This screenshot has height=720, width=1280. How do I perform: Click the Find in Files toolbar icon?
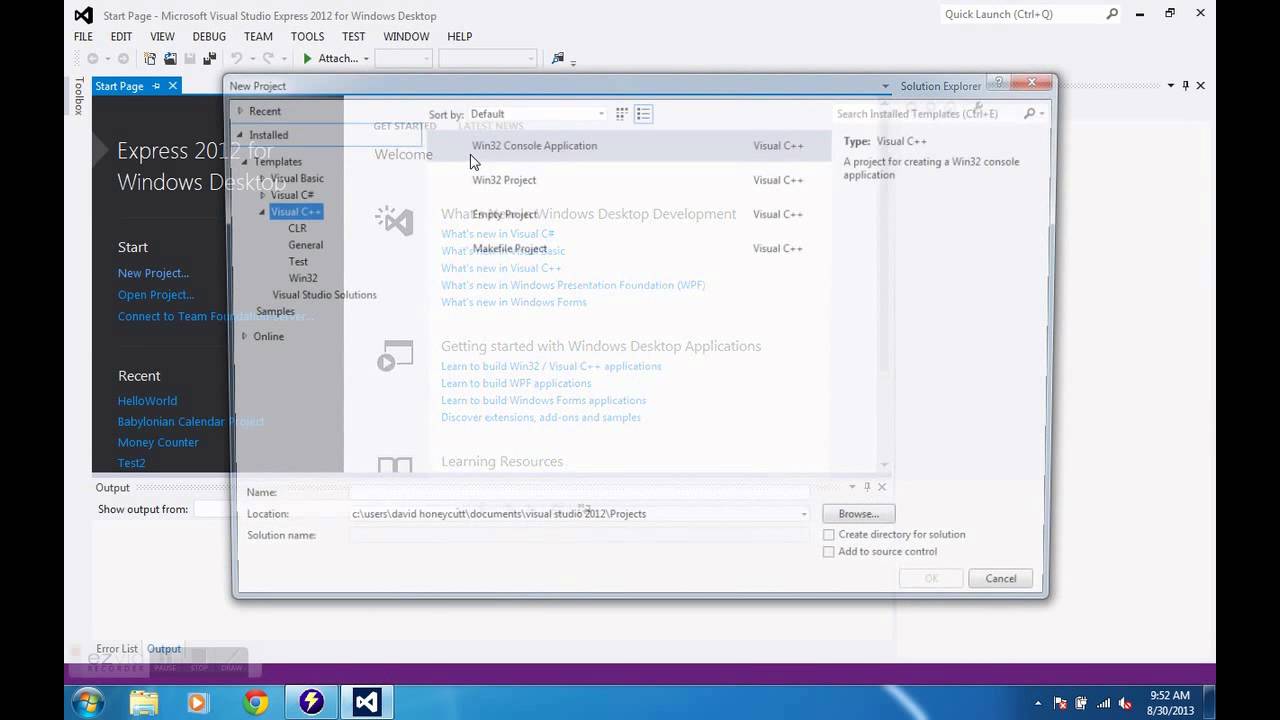[558, 59]
